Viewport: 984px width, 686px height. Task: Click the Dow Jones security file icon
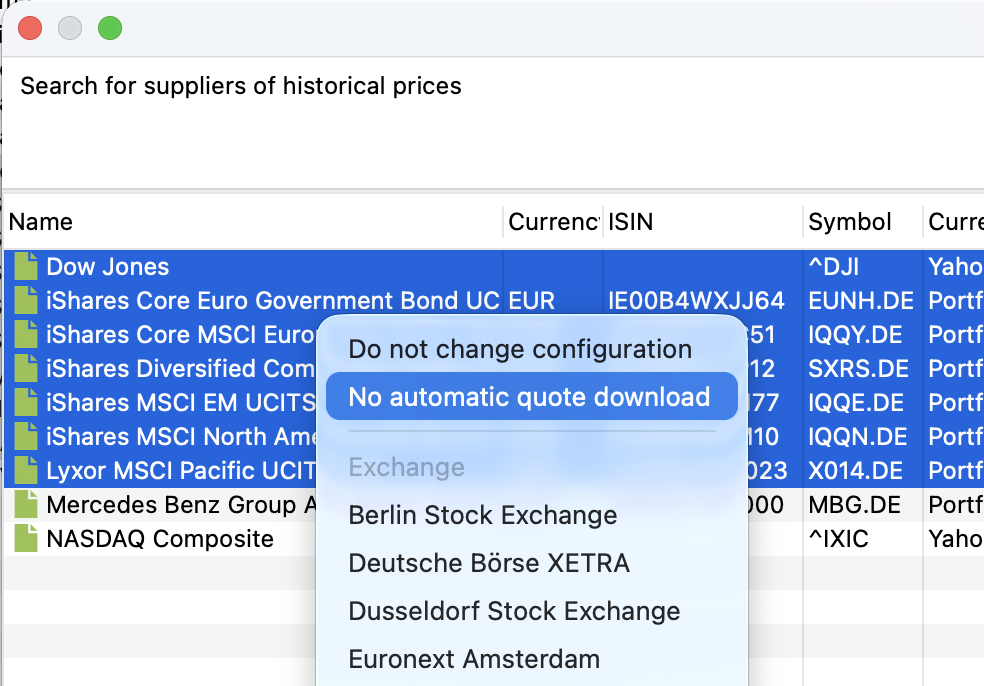(26, 267)
